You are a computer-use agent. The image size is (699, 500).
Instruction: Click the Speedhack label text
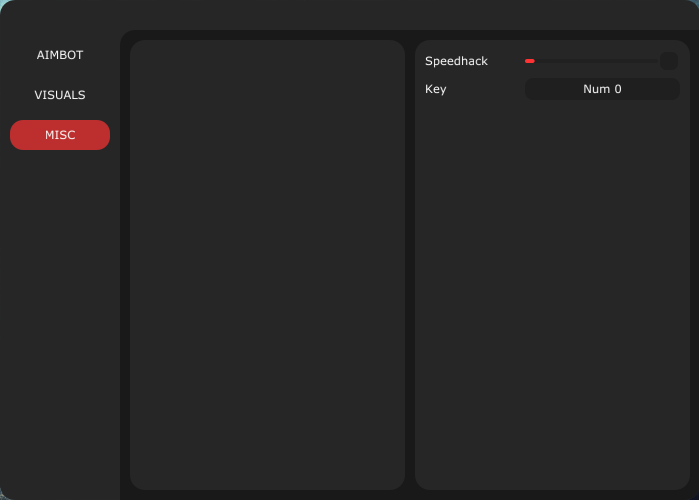pyautogui.click(x=456, y=61)
